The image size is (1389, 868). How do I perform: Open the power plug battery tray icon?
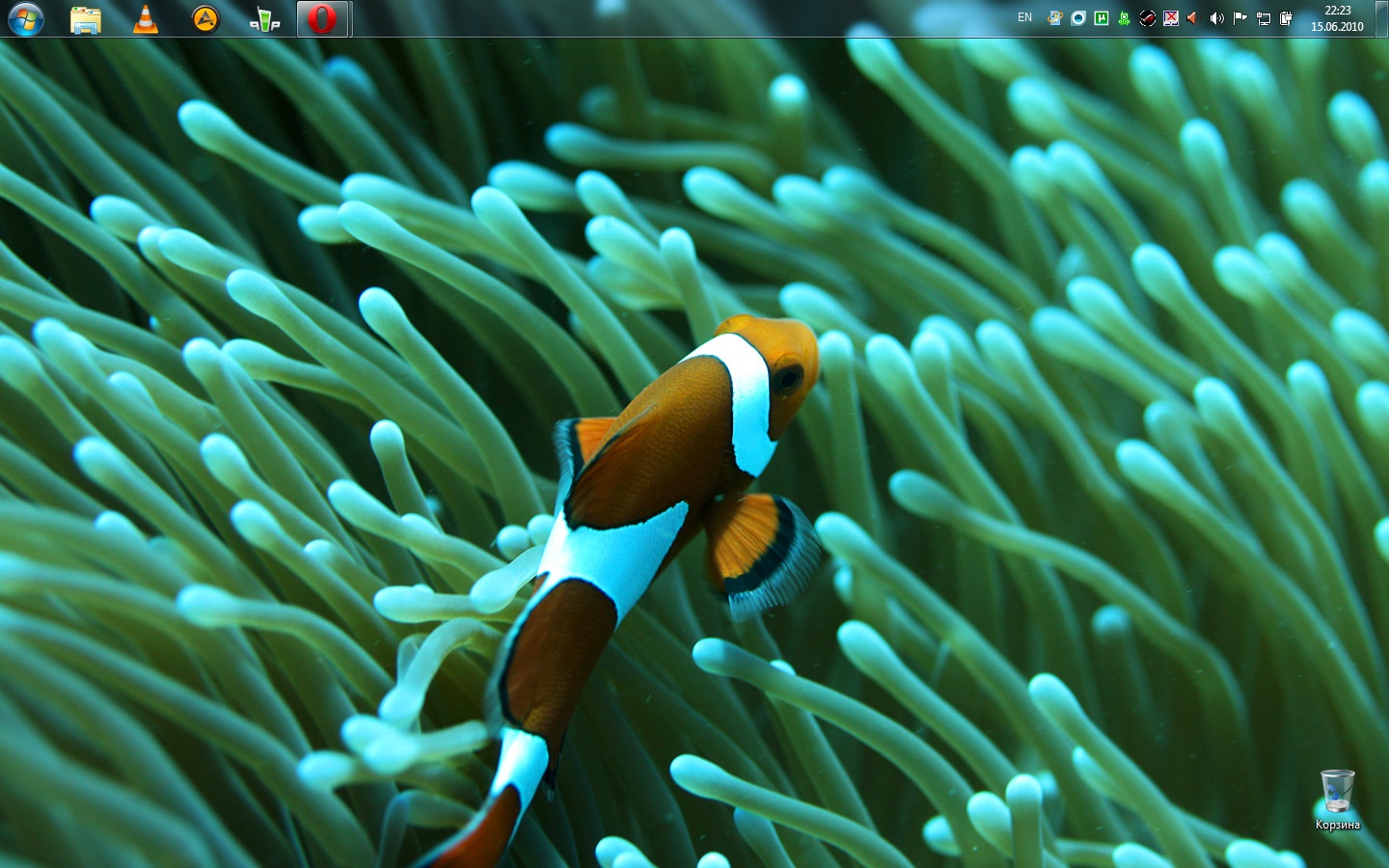1287,18
